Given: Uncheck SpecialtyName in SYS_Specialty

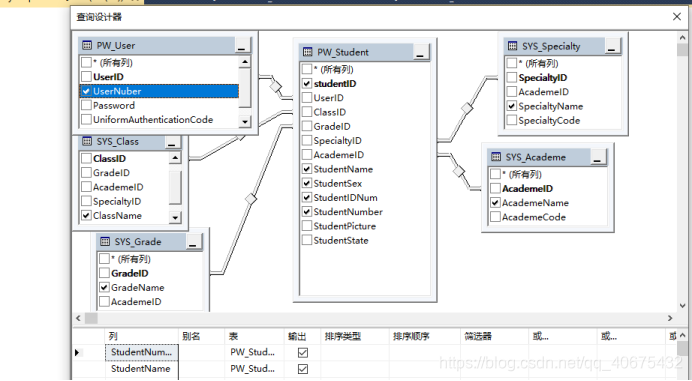Looking at the screenshot, I should [511, 106].
